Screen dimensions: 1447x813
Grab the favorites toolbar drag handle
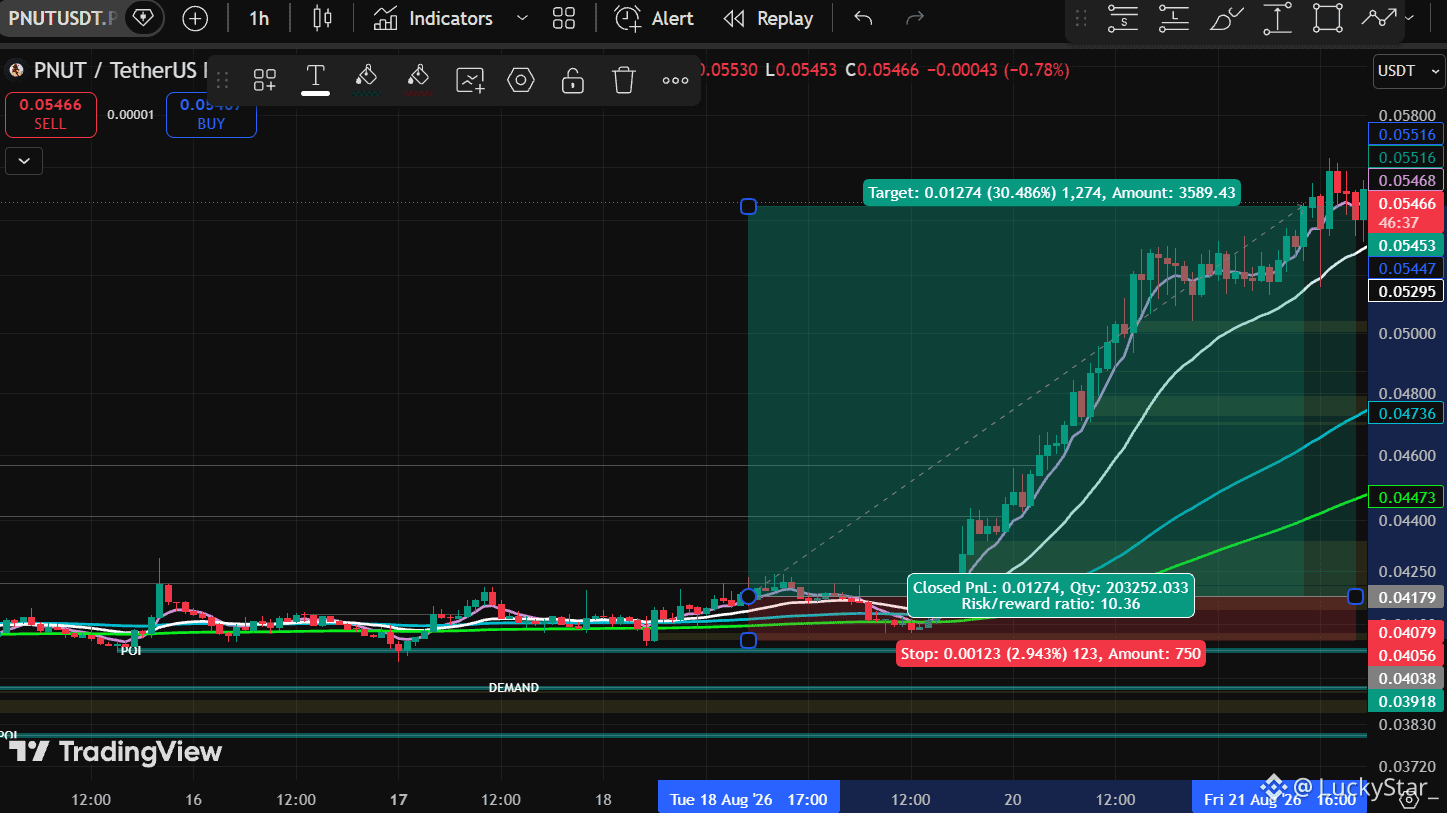tap(1080, 18)
